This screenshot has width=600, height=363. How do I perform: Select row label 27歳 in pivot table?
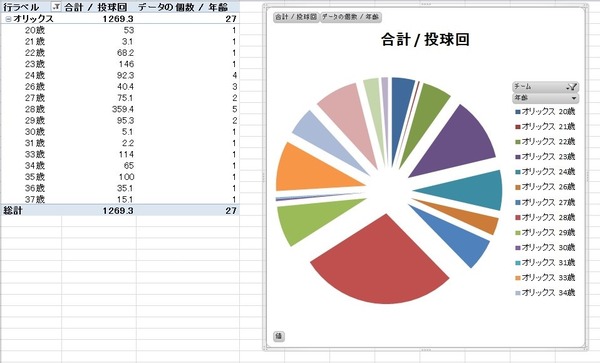pos(35,98)
